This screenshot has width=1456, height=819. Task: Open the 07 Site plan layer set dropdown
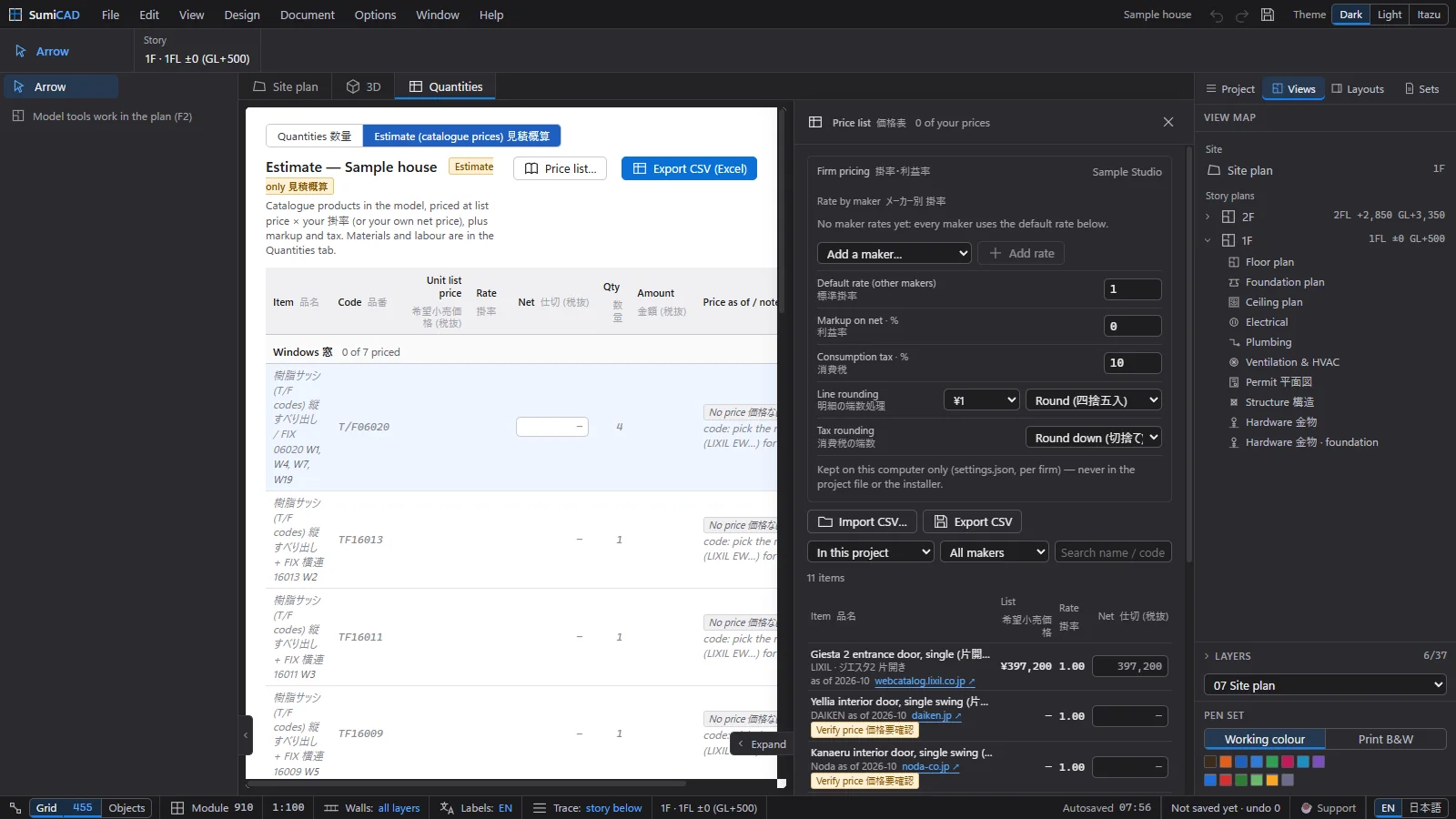coord(1325,684)
